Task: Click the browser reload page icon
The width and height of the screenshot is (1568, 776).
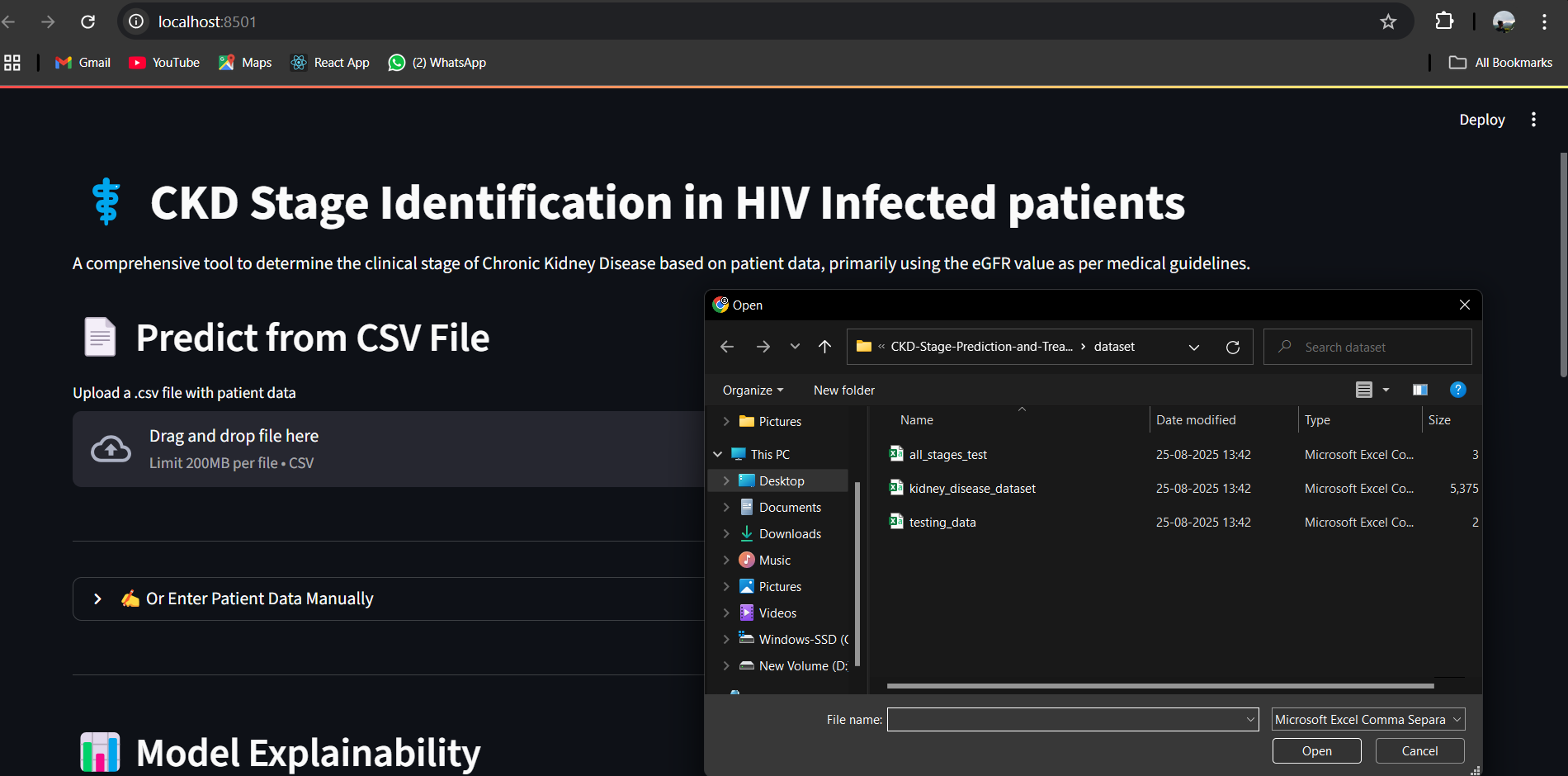Action: (x=88, y=21)
